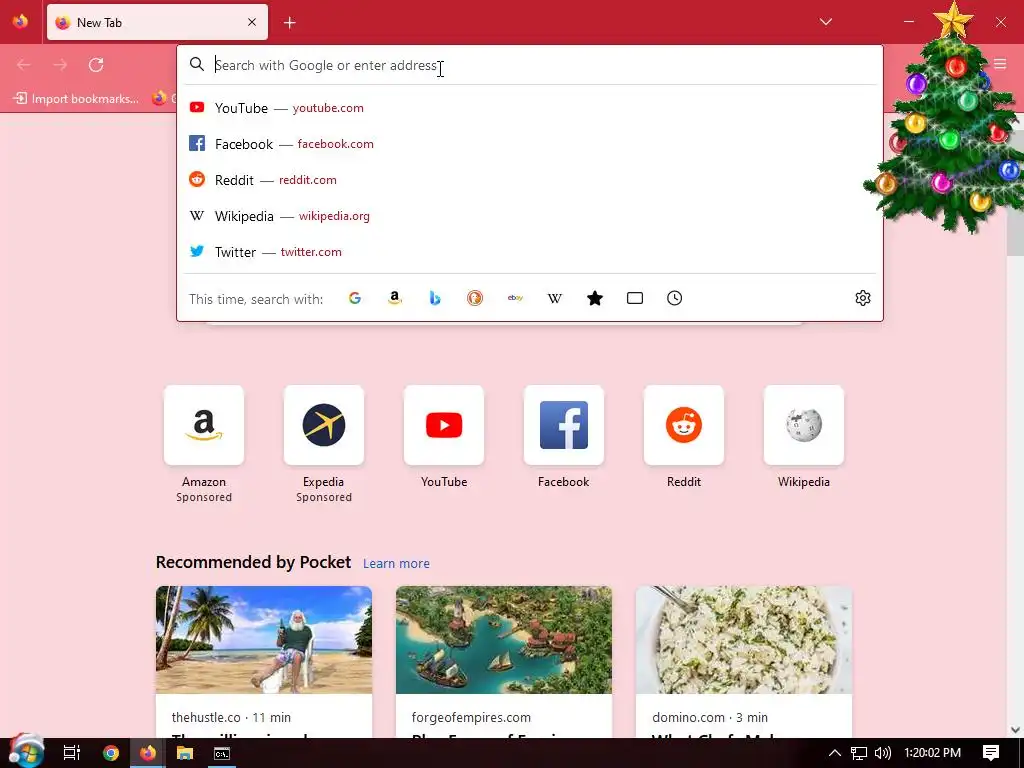Open the Firefox hamburger menu

point(1000,64)
